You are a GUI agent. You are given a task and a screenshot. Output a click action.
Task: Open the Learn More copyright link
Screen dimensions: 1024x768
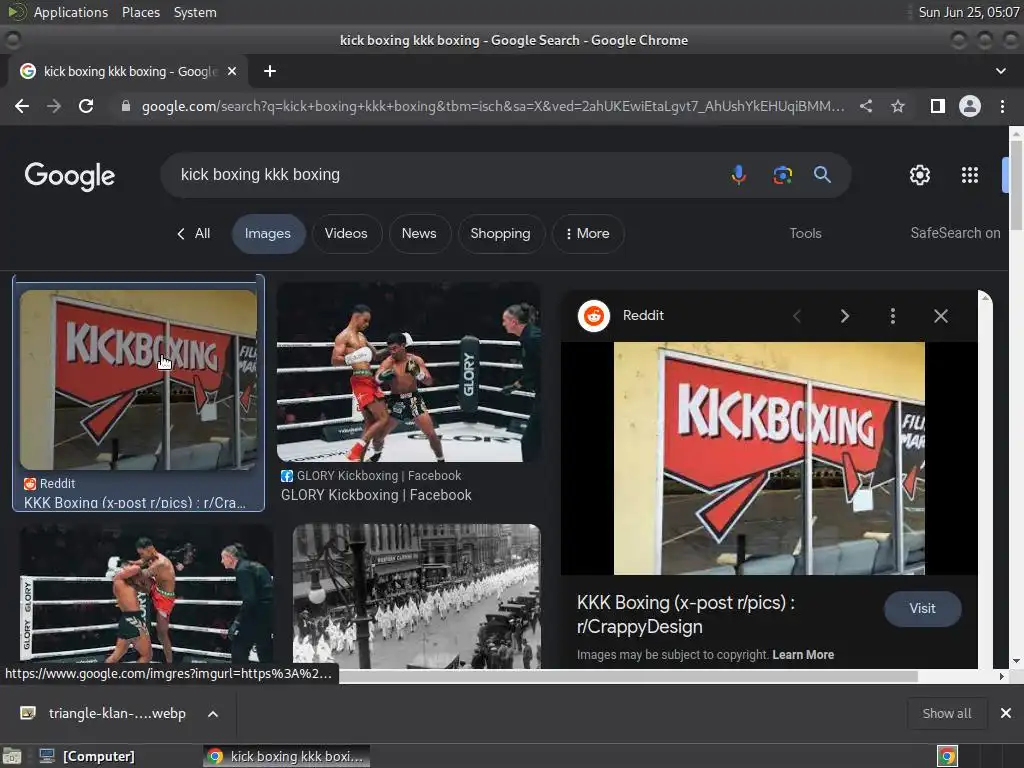[x=803, y=654]
